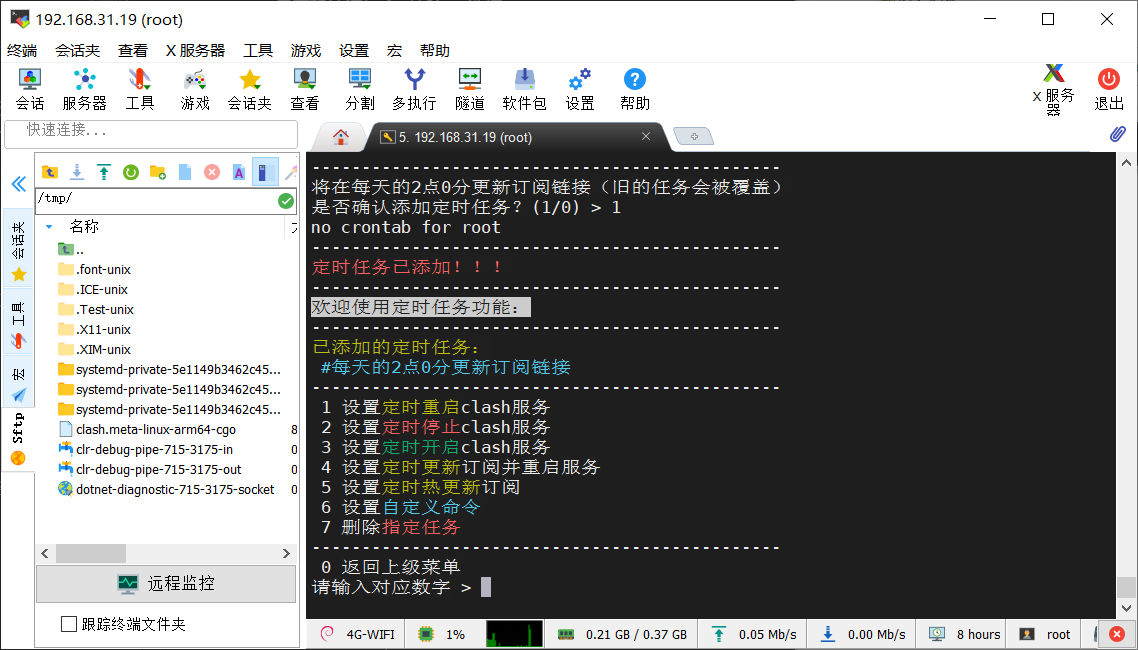Click the CPU 1% status indicator
This screenshot has width=1138, height=650.
[443, 635]
